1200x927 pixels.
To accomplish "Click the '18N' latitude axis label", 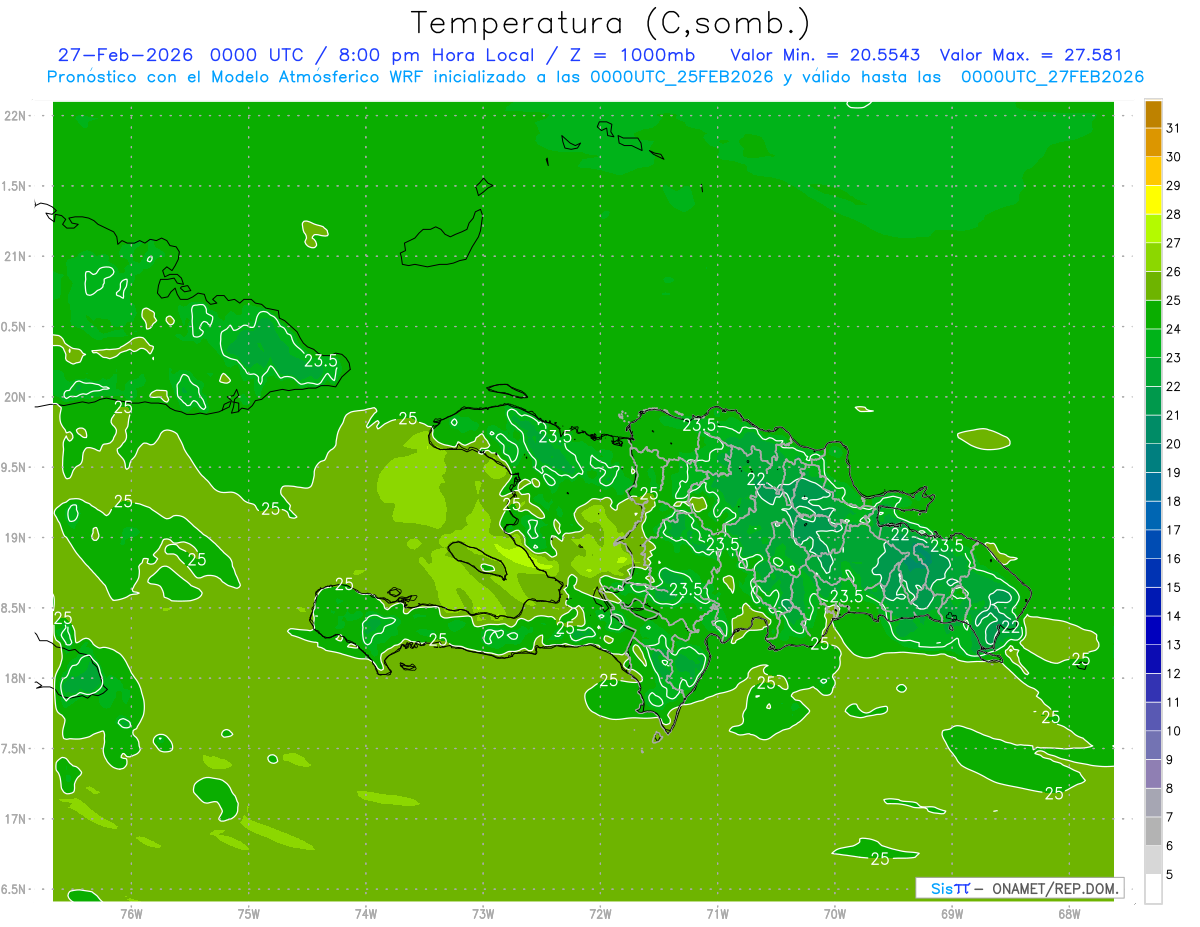I will click(16, 678).
